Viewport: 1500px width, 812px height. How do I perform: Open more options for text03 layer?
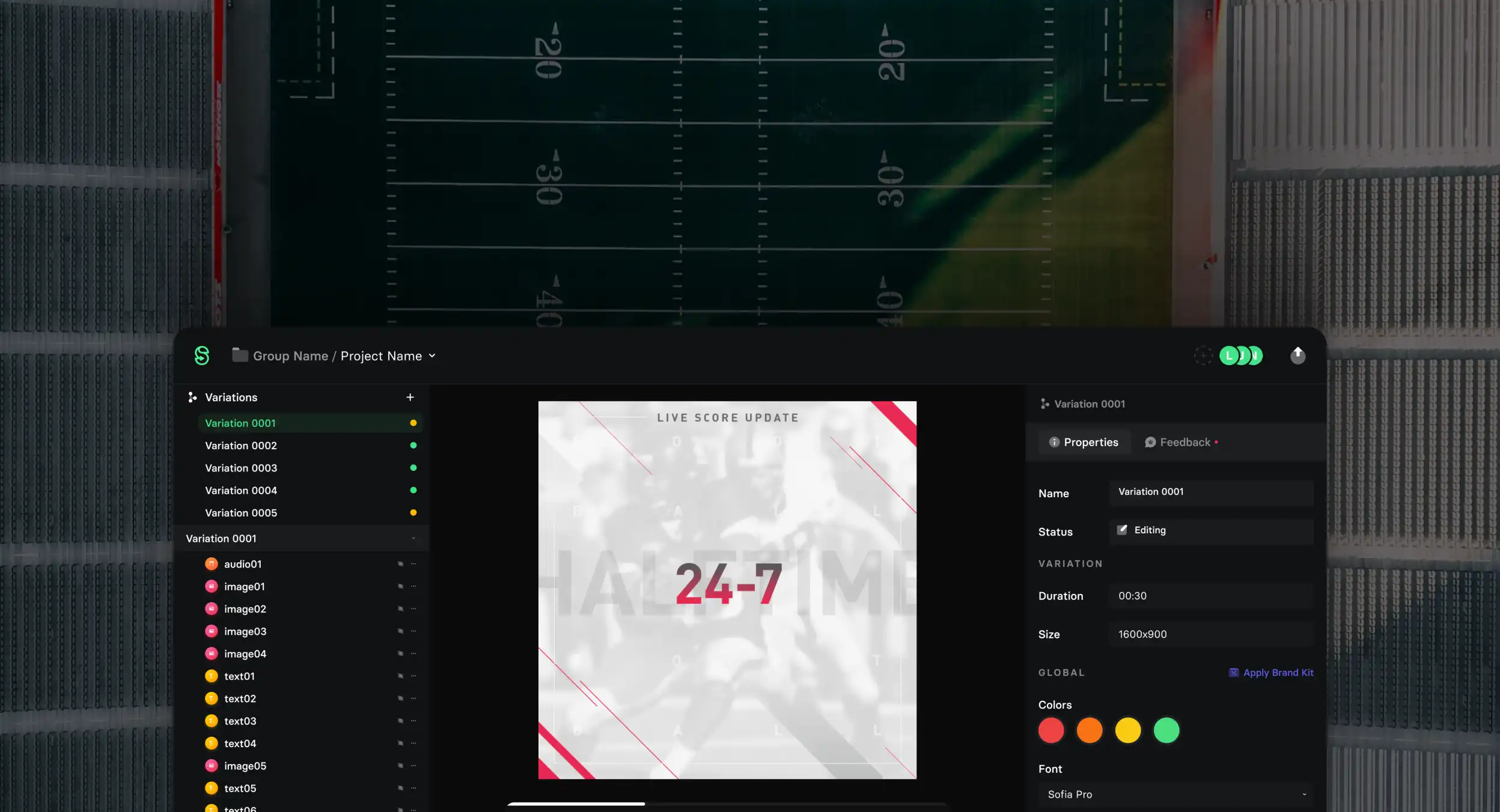[413, 721]
